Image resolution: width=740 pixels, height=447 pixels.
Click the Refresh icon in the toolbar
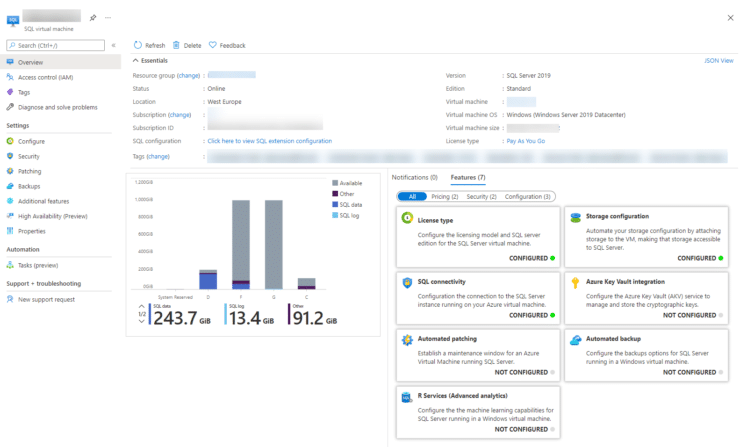point(138,45)
